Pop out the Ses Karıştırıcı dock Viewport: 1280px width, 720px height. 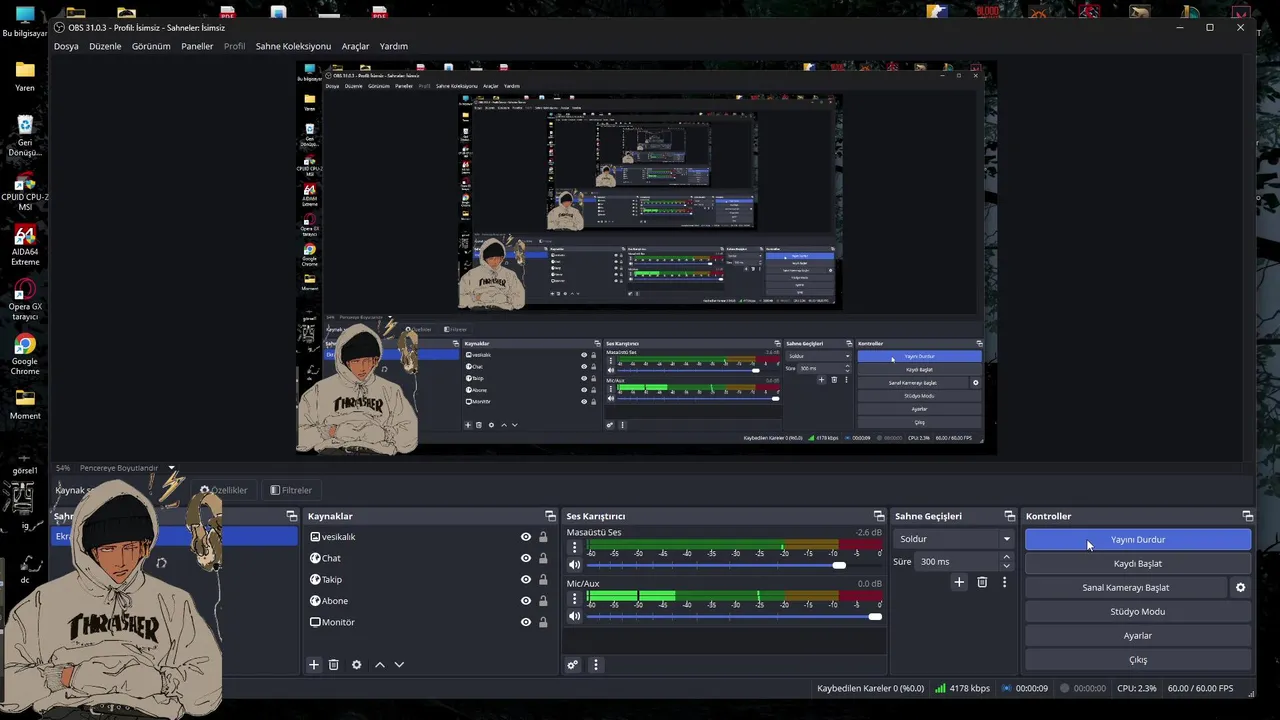point(879,516)
